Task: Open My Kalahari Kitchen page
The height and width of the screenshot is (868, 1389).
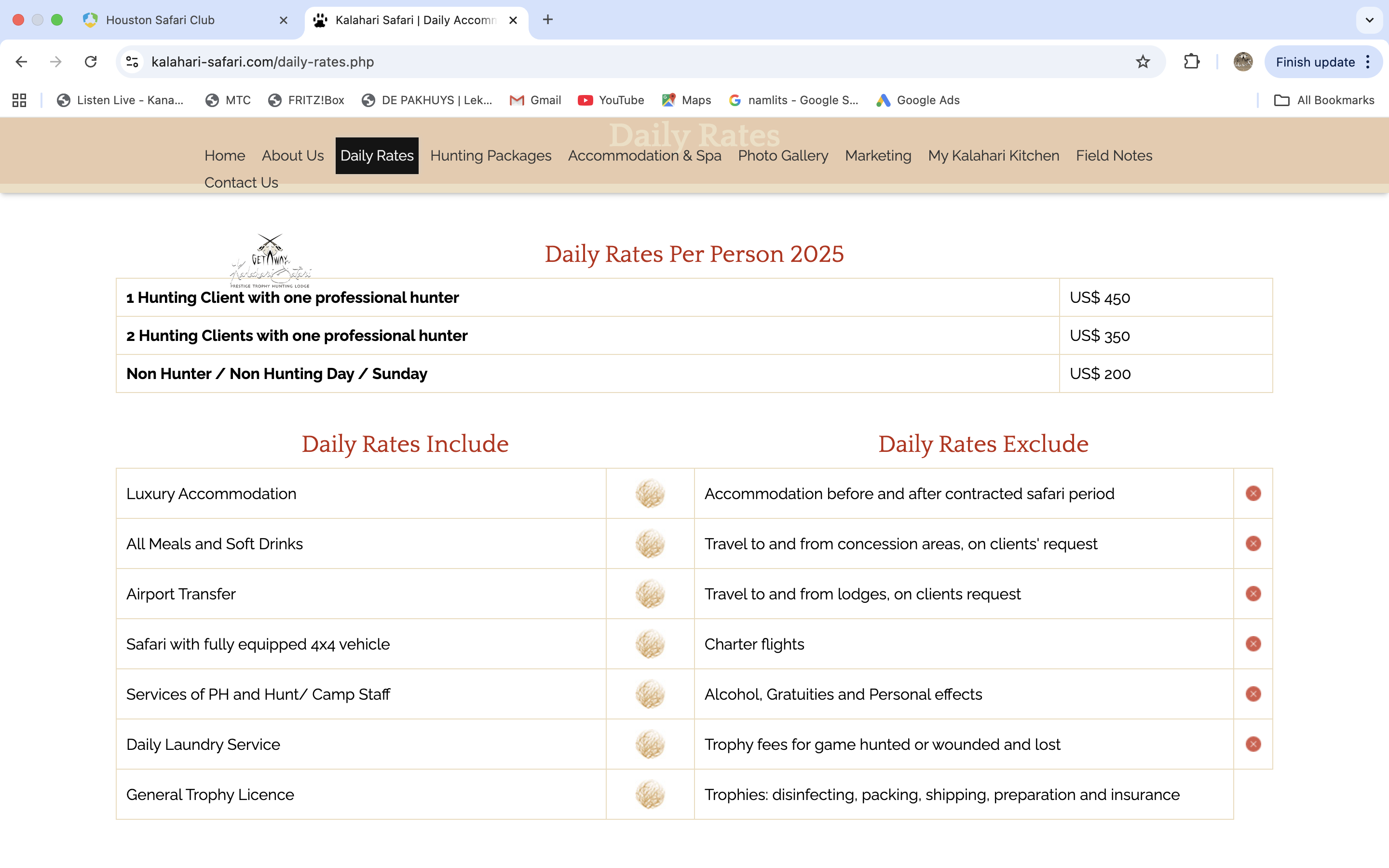Action: [x=994, y=156]
